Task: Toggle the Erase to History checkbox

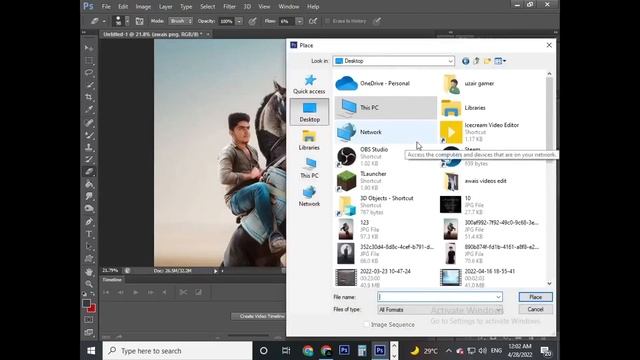Action: tap(327, 21)
